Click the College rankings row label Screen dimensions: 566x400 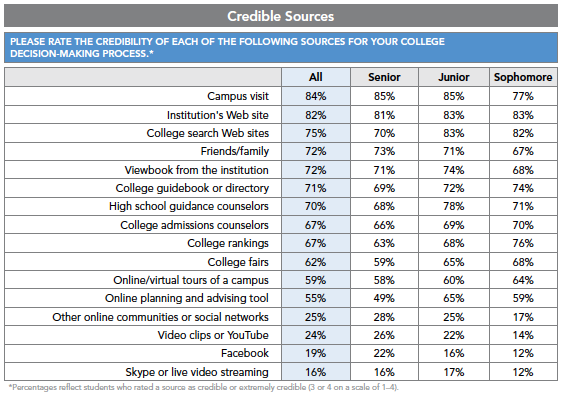228,243
